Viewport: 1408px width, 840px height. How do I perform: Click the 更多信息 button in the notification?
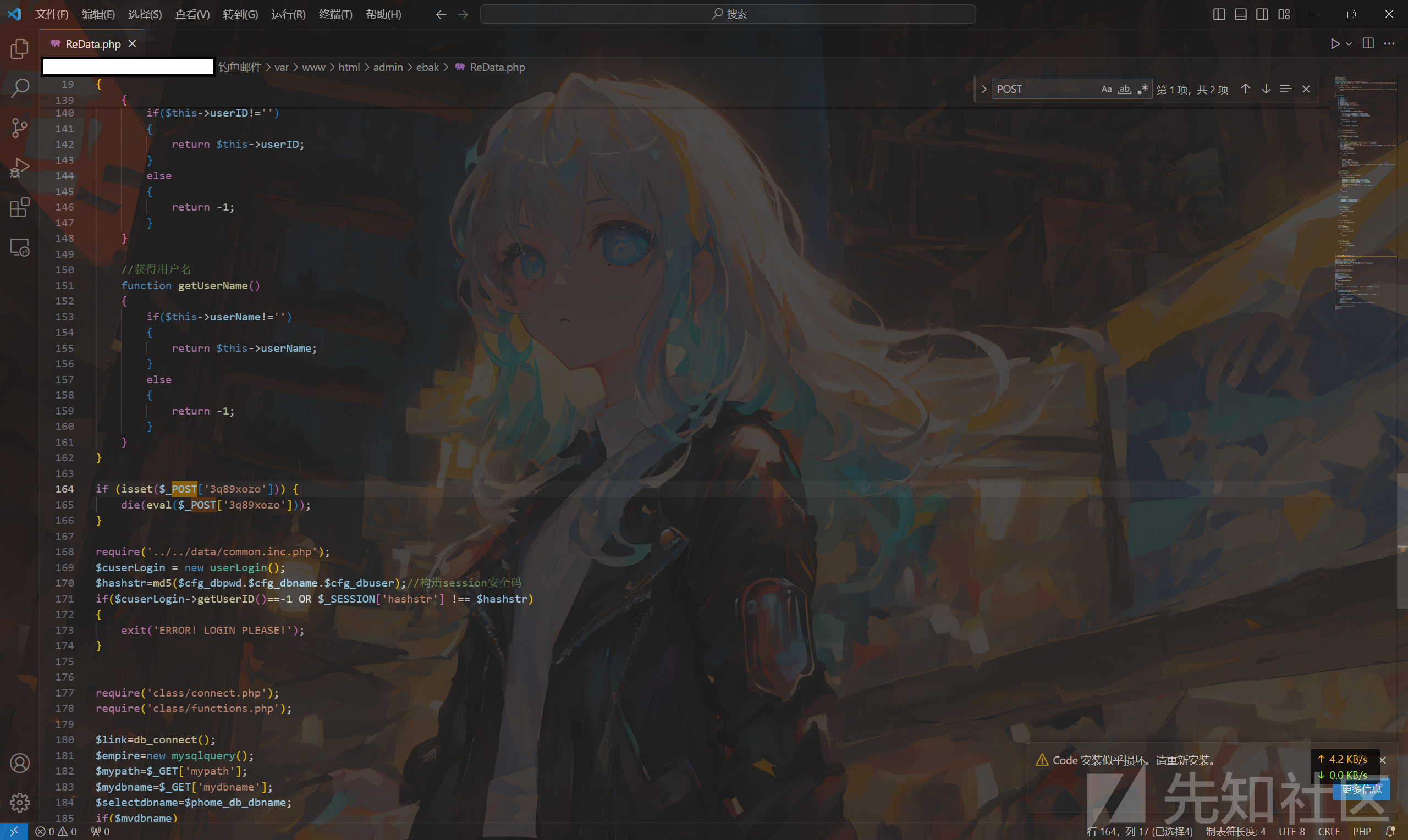pyautogui.click(x=1361, y=789)
